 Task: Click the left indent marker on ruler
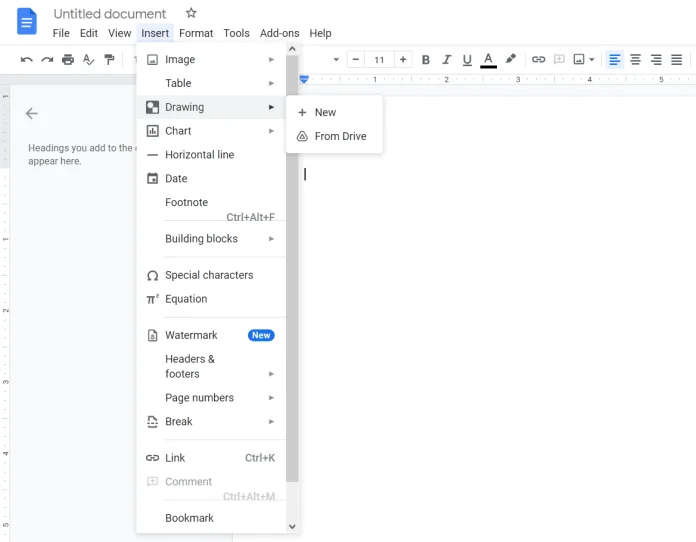point(304,79)
